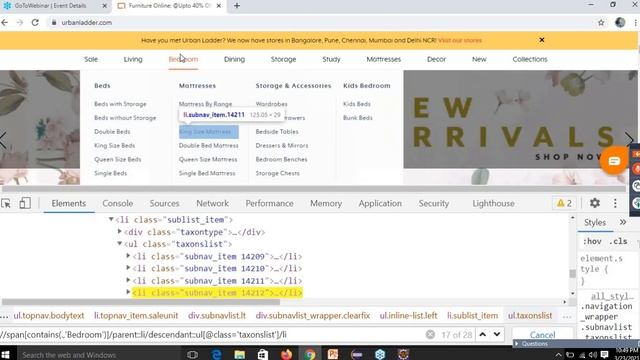Expand the subnav_item 14209 node

(x=128, y=256)
